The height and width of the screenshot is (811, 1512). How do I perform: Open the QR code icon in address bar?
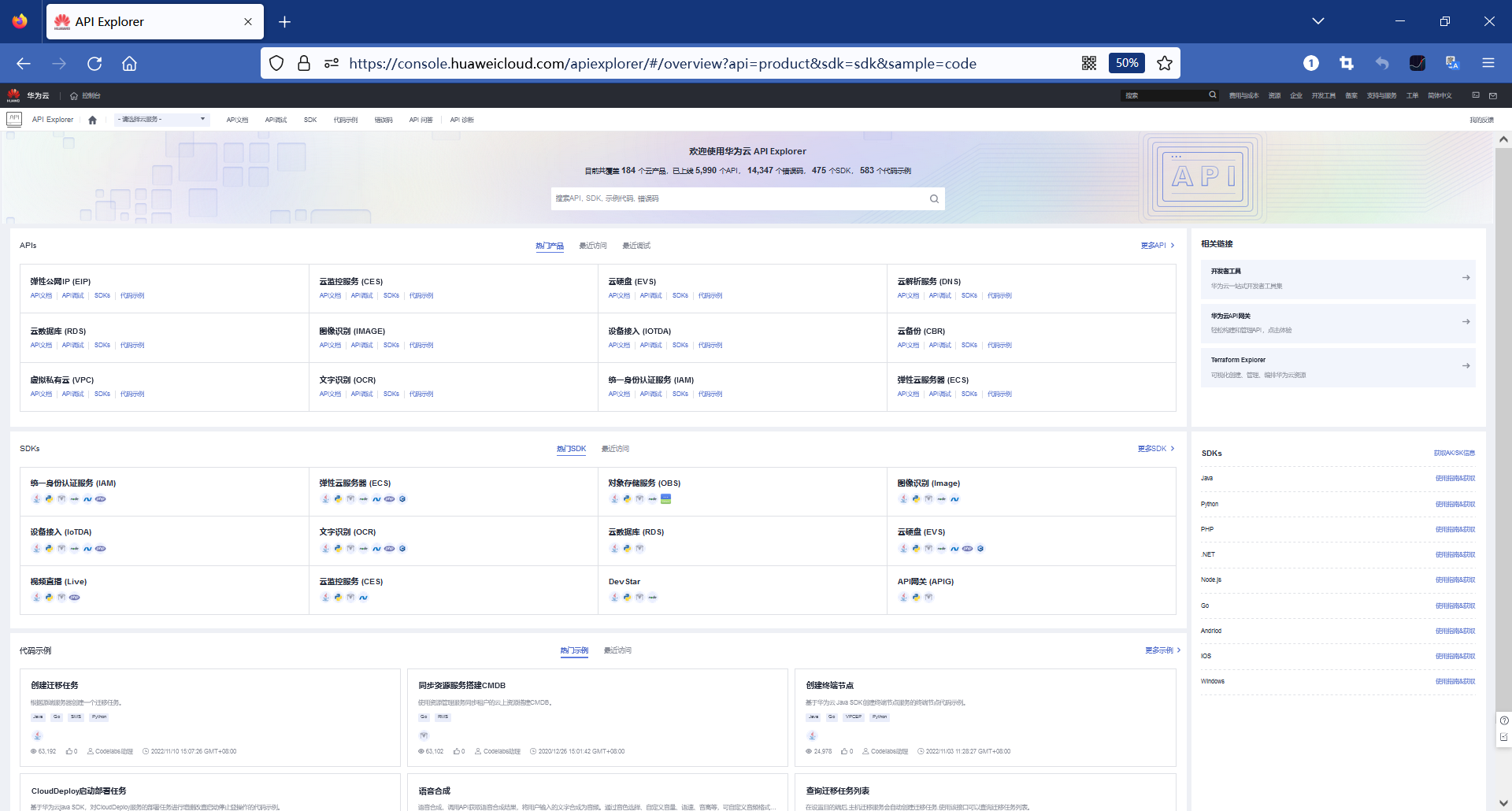tap(1089, 64)
